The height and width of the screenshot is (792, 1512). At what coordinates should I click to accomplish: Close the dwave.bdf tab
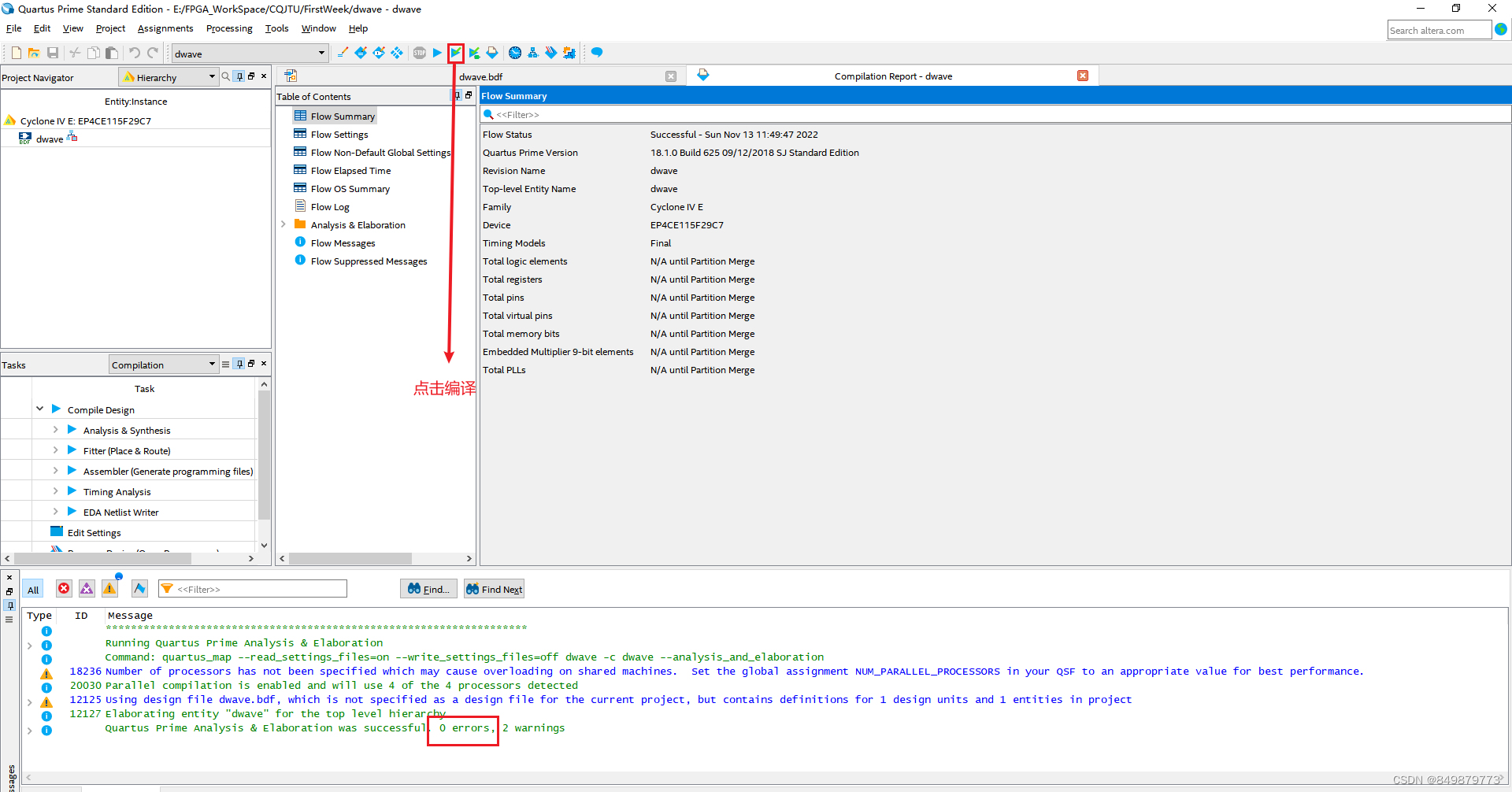click(x=671, y=76)
